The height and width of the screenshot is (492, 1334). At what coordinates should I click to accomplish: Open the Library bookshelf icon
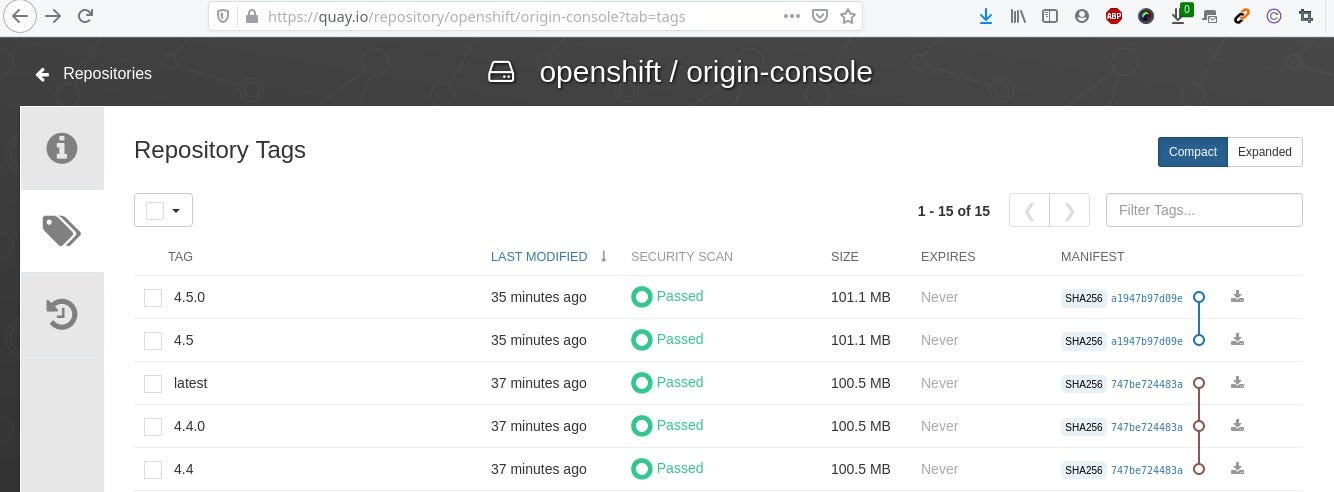[1018, 16]
